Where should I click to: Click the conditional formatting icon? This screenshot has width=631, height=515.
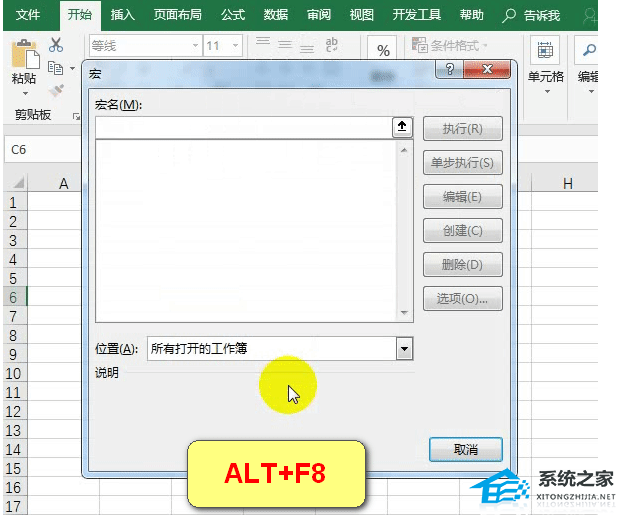419,45
